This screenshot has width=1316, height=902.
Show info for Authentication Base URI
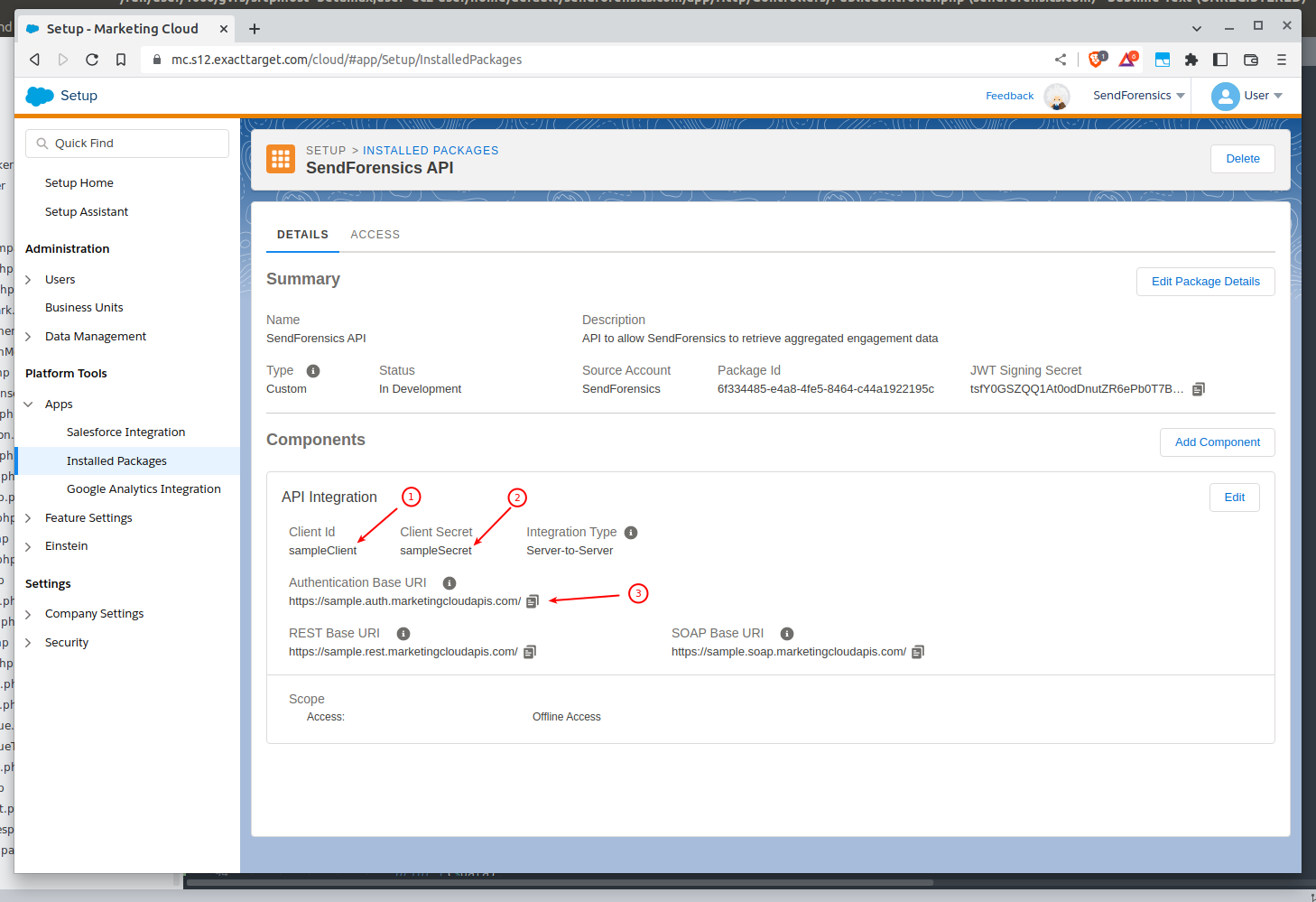pos(449,583)
